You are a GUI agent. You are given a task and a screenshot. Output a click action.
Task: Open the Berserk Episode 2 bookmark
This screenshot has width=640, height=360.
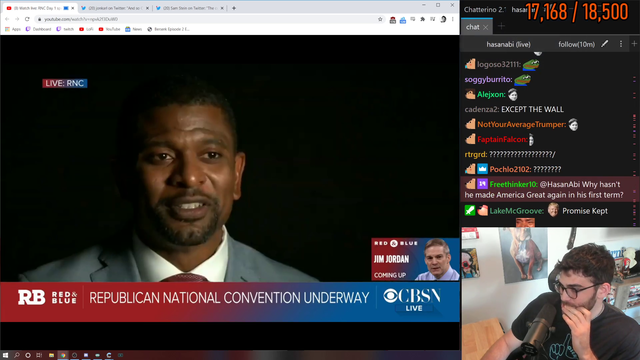[169, 29]
